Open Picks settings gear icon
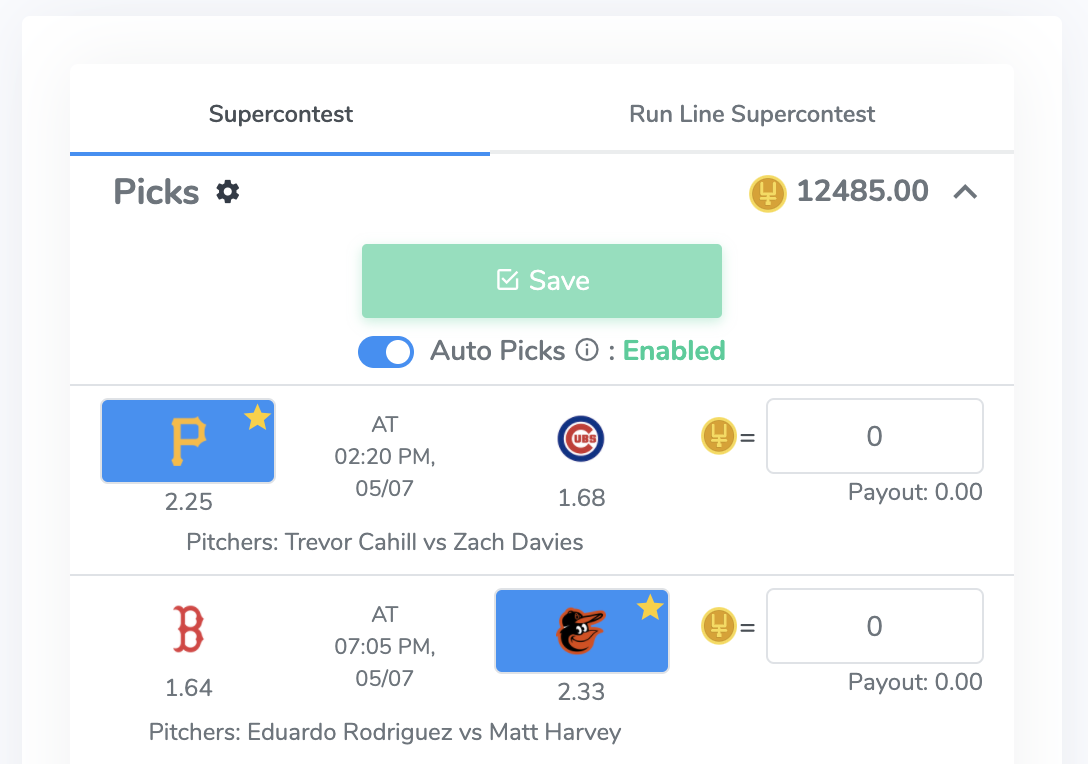Screen dimensions: 1088x764 228,192
